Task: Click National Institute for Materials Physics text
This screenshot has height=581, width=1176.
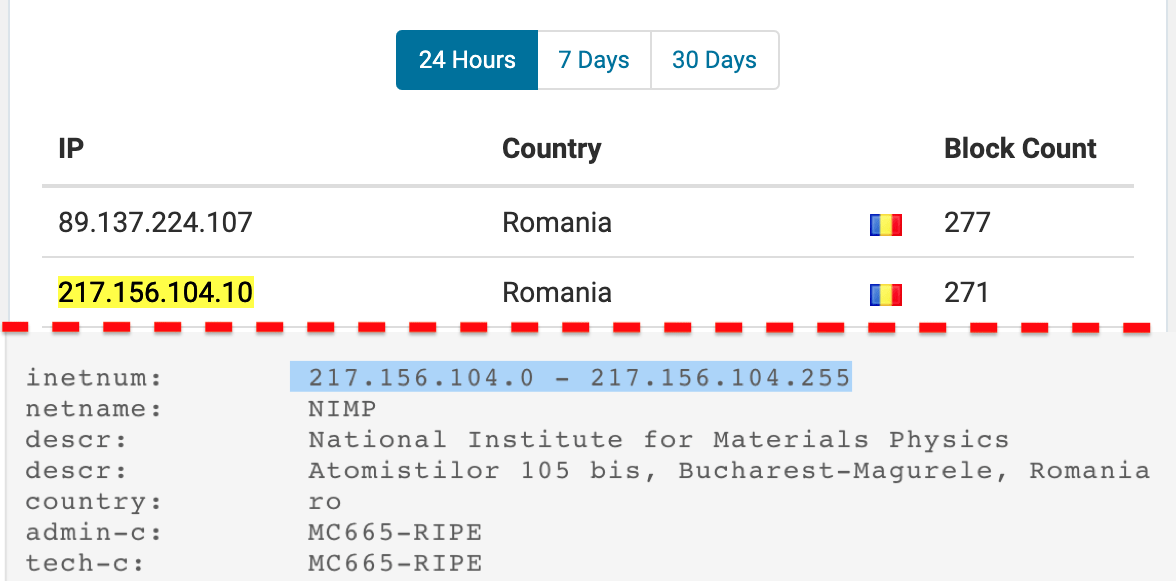Action: click(658, 439)
